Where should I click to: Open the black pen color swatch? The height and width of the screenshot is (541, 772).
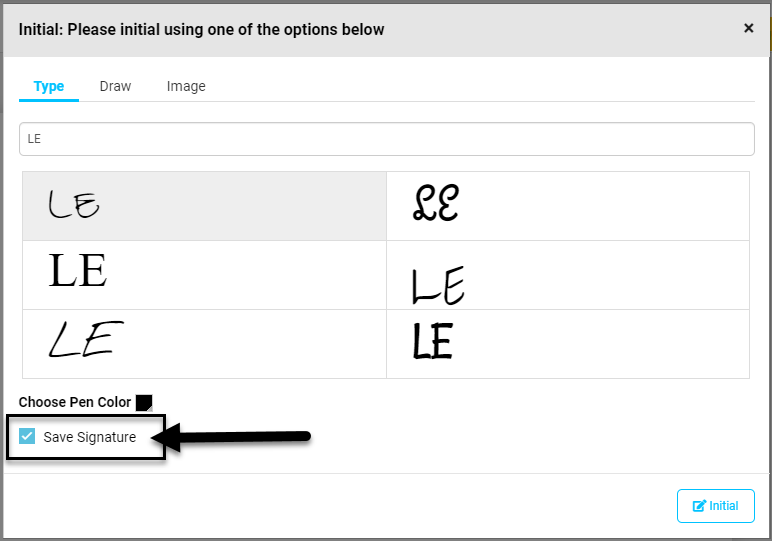(144, 403)
